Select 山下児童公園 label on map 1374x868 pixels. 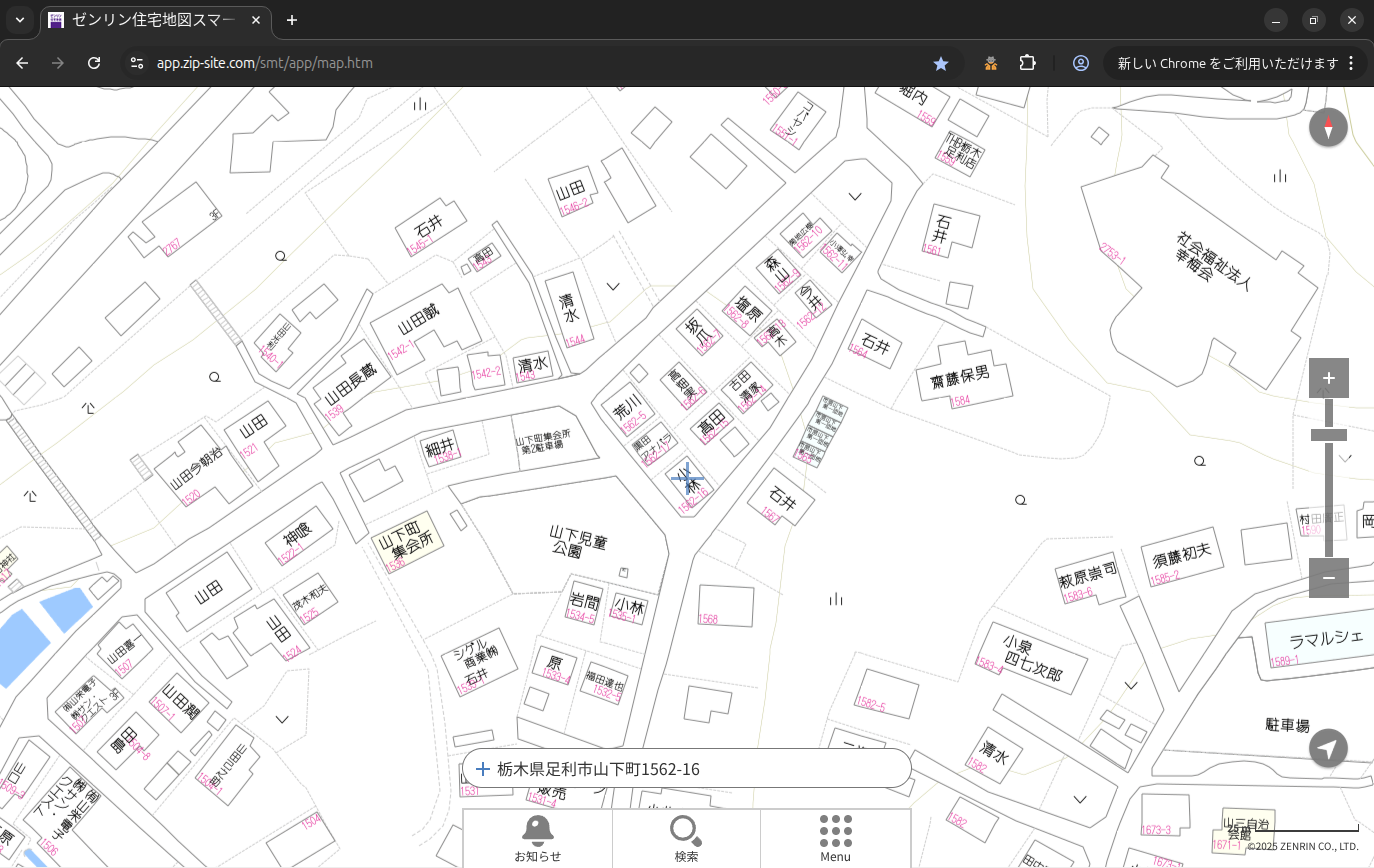point(579,542)
